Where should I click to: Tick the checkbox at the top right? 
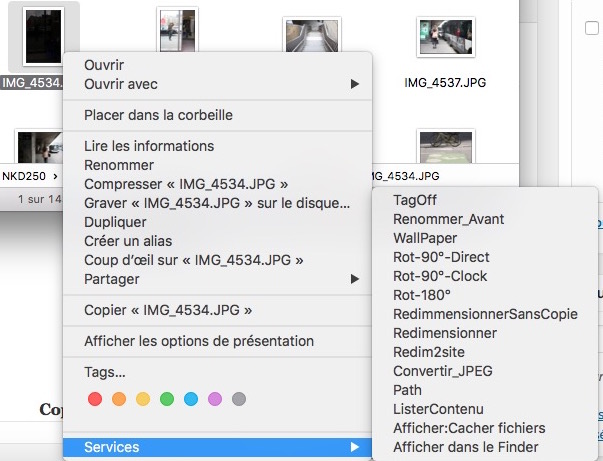[592, 28]
